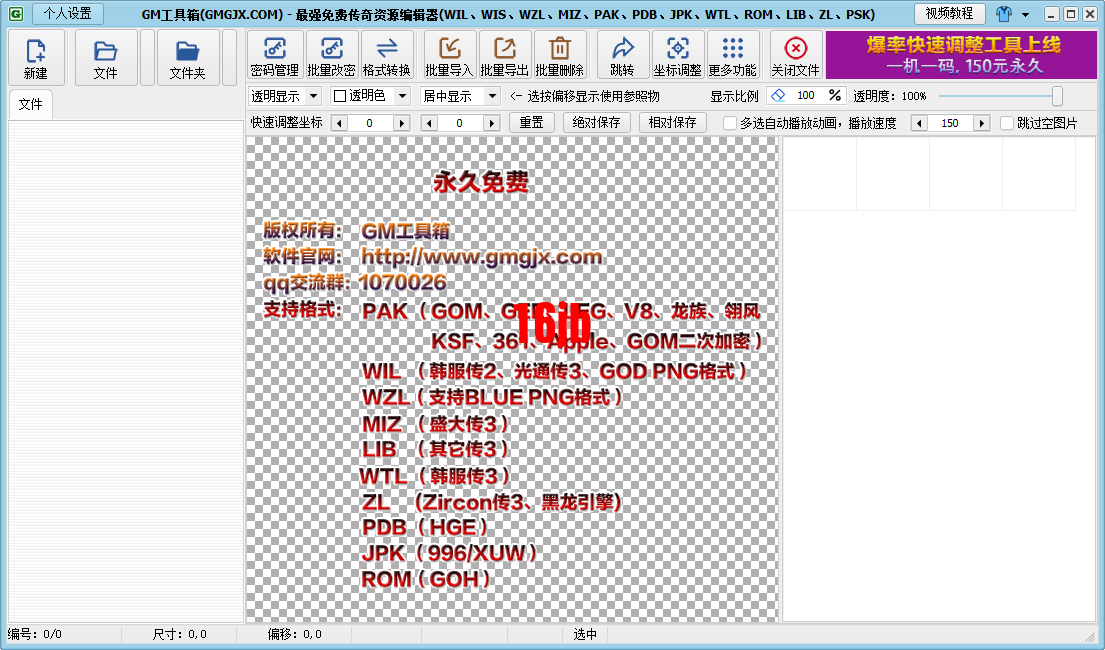Open the 更多功能 more functions panel
The image size is (1105, 650).
click(733, 55)
